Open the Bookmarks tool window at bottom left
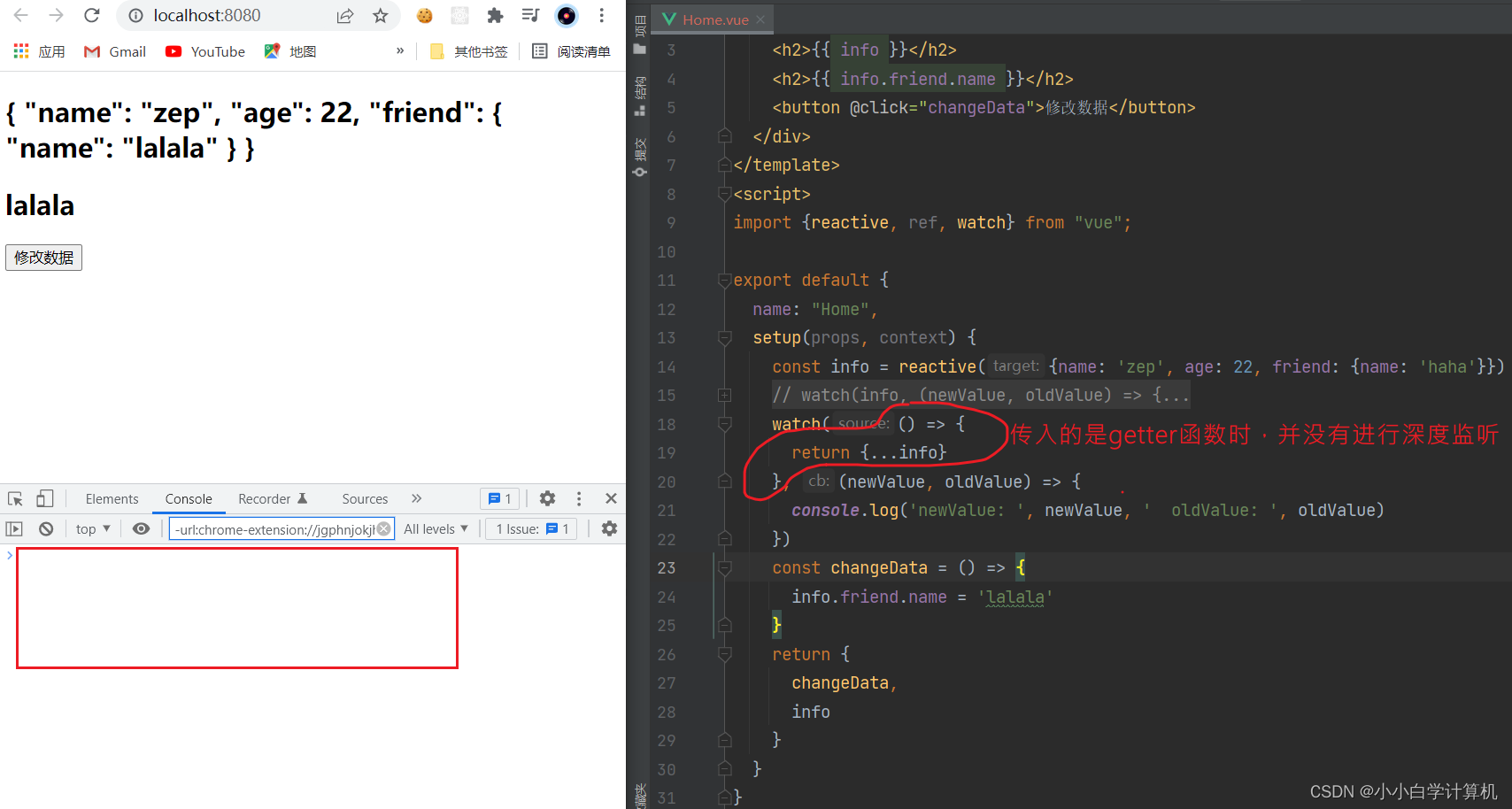The image size is (1512, 809). click(640, 795)
